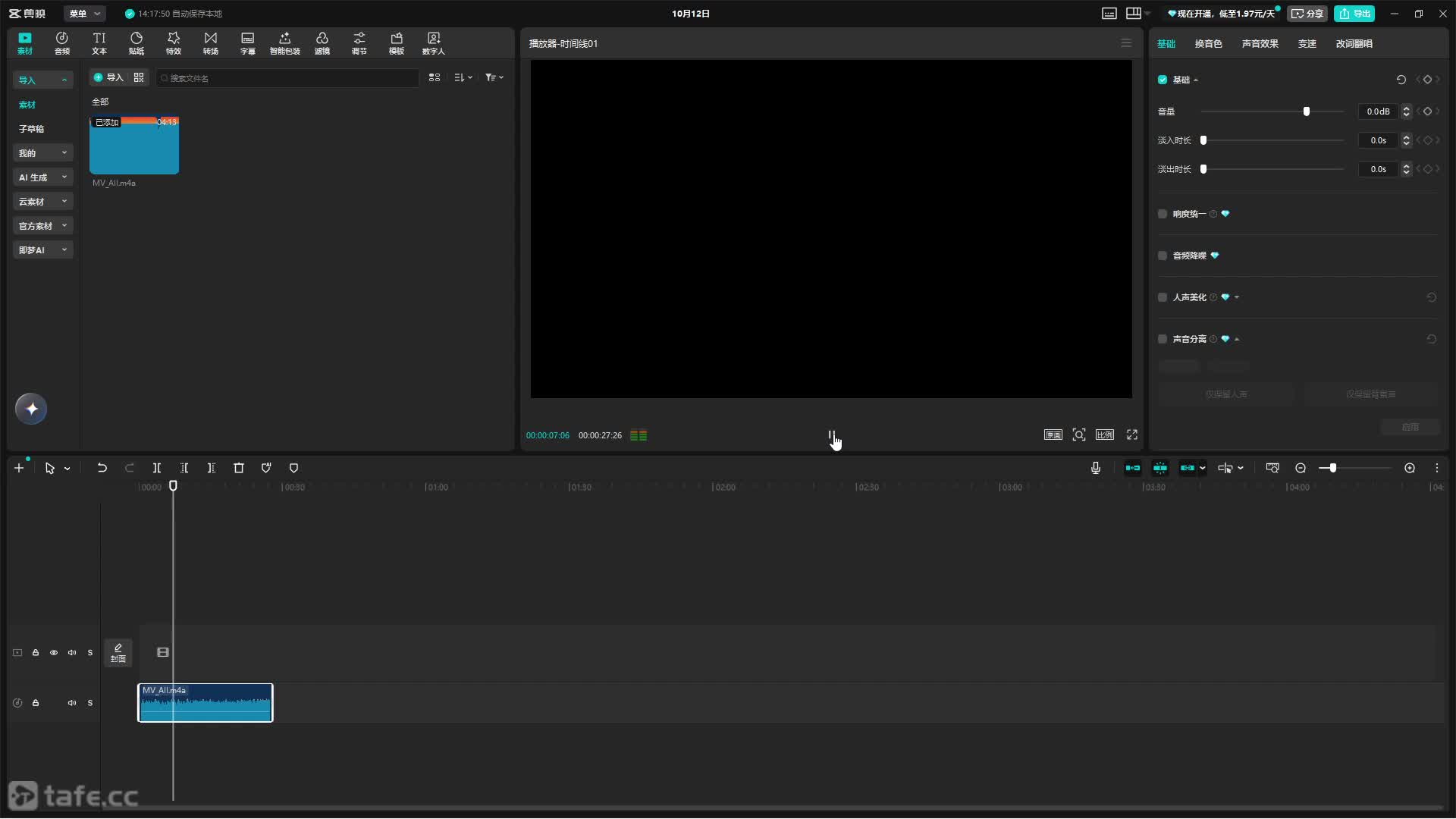This screenshot has width=1456, height=819.
Task: Open the 文本 text tool
Action: coord(99,43)
